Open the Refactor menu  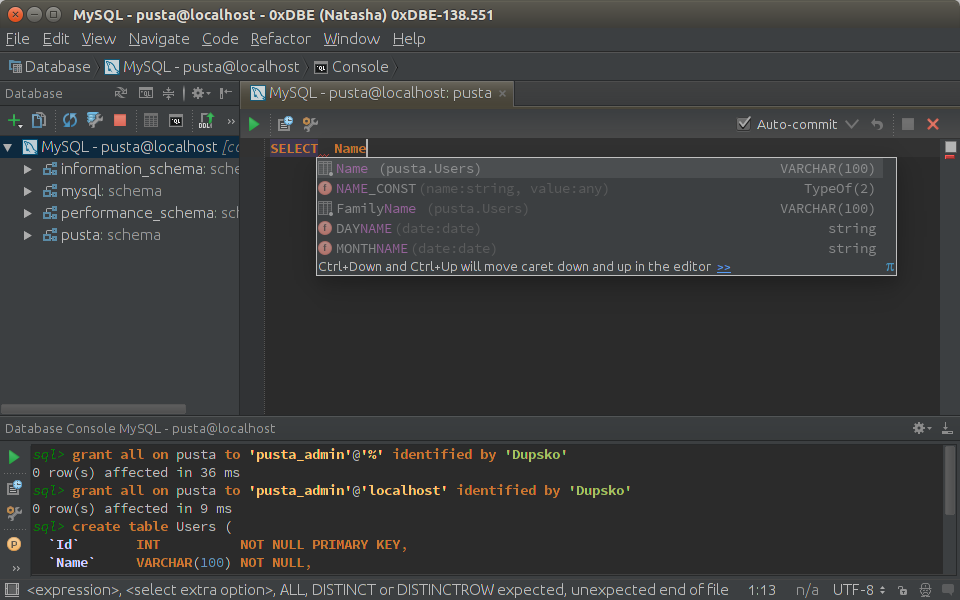280,39
